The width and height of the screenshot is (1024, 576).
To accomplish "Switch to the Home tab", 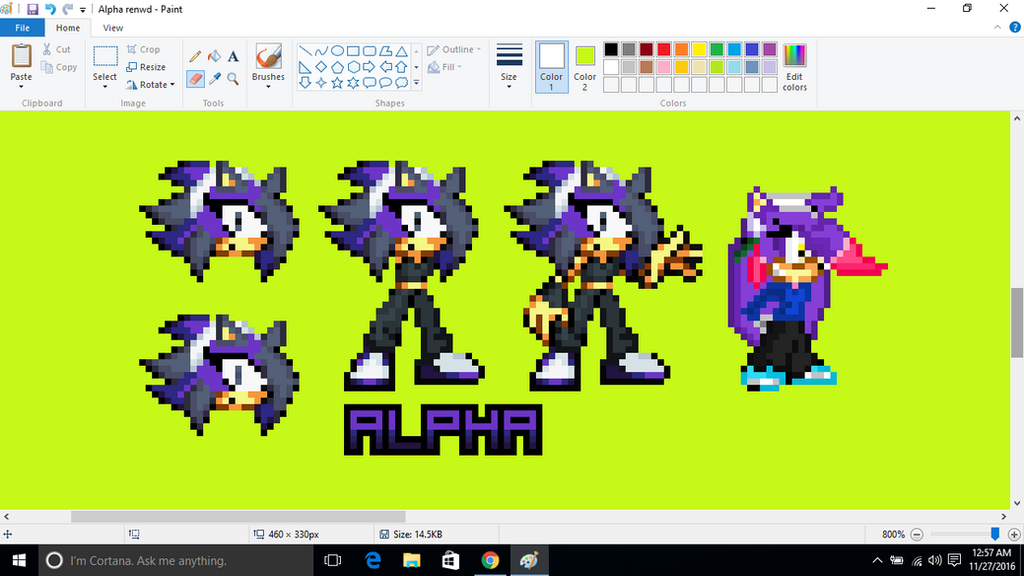I will click(68, 28).
